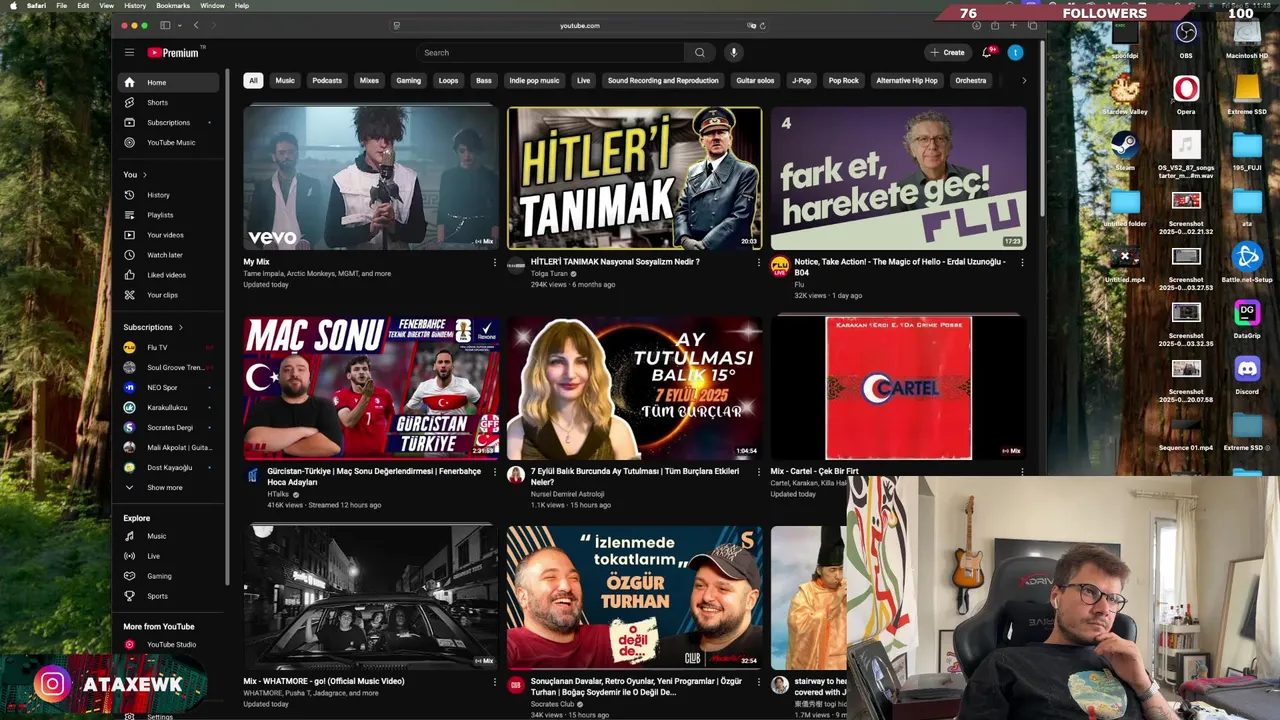1280x720 pixels.
Task: Open Safari sidebar toggle icon
Action: pos(165,25)
